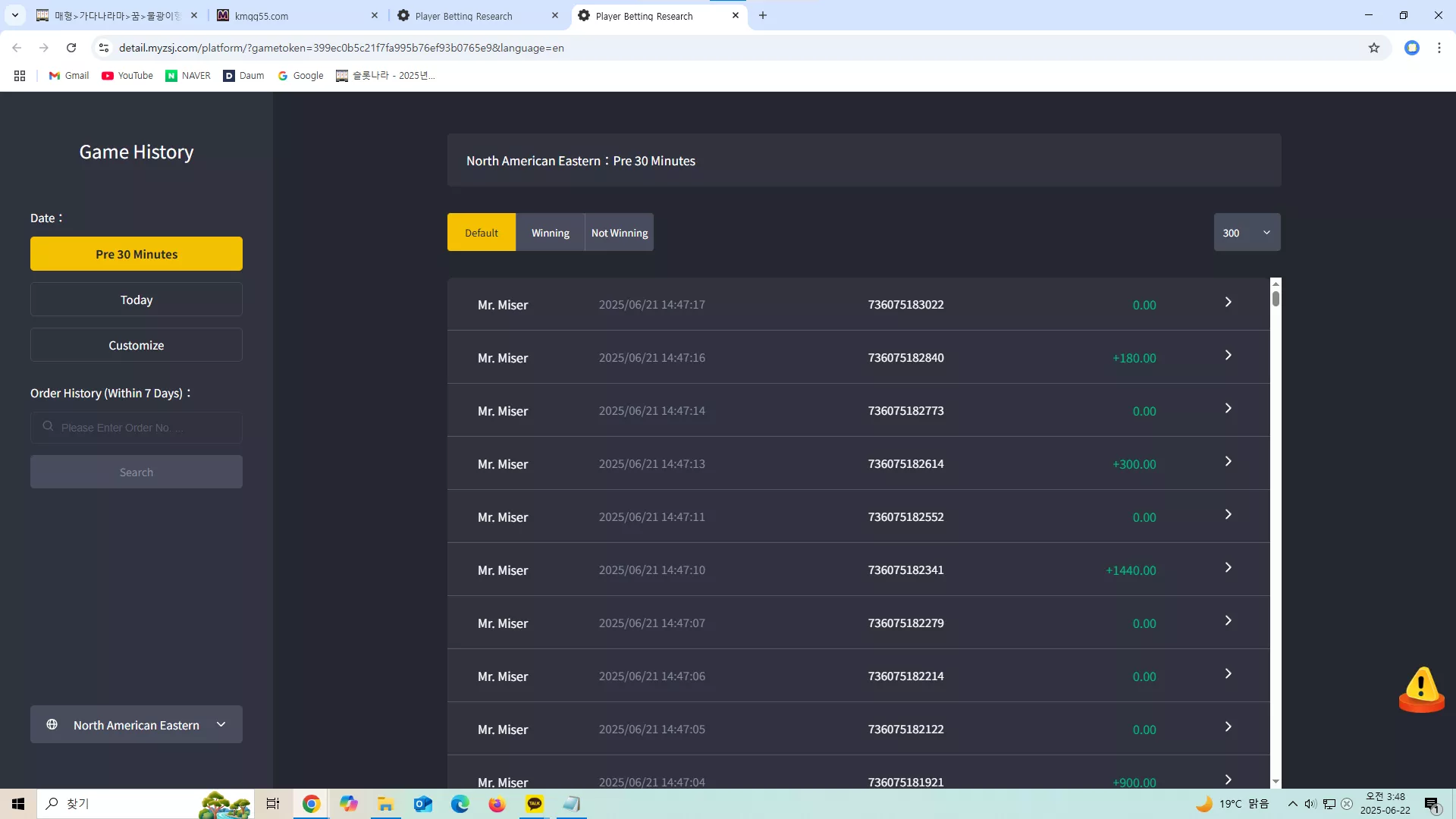Select the Default filter tab
The height and width of the screenshot is (819, 1456).
pos(482,232)
